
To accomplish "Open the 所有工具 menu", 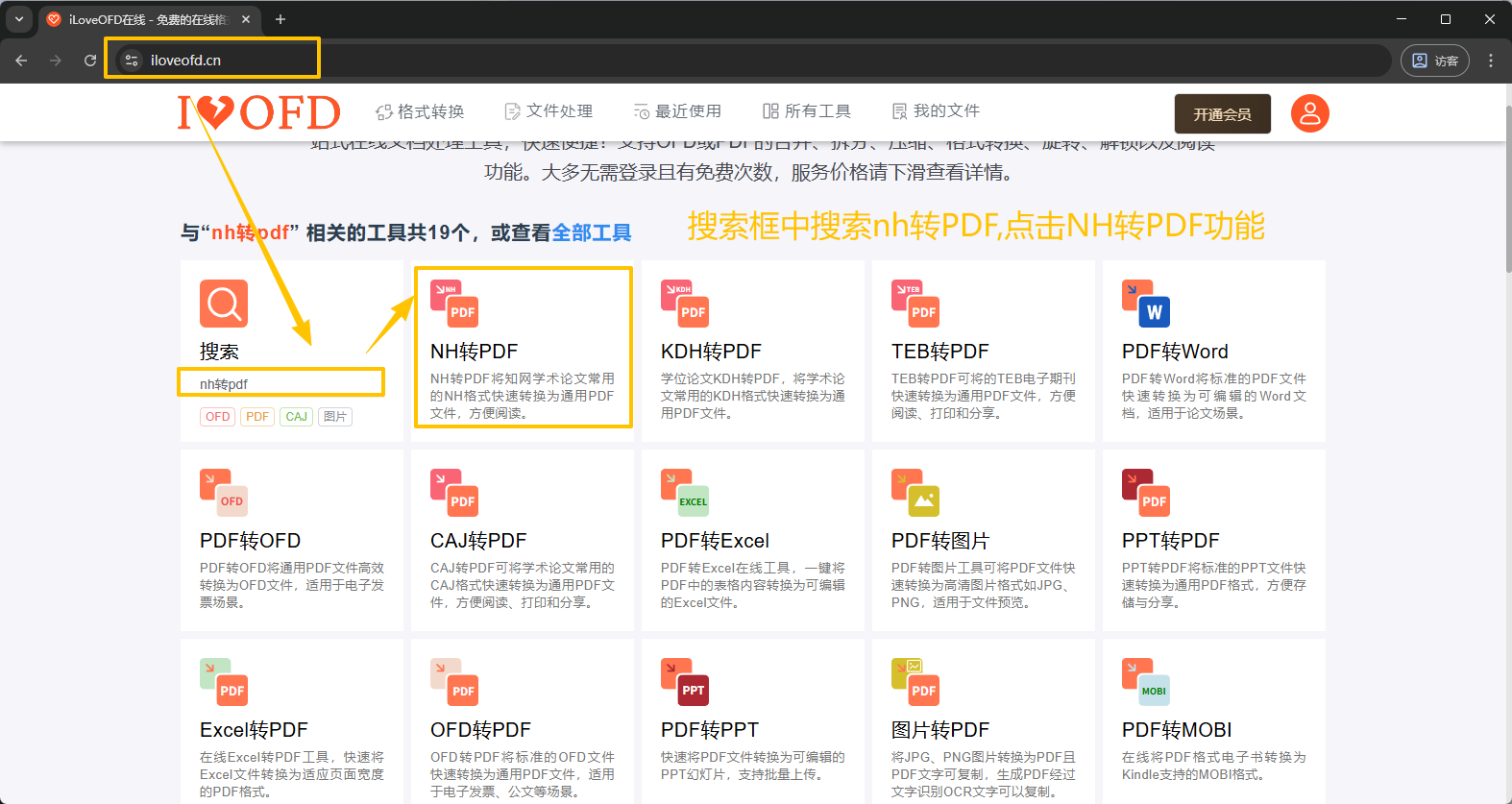I will [x=807, y=111].
